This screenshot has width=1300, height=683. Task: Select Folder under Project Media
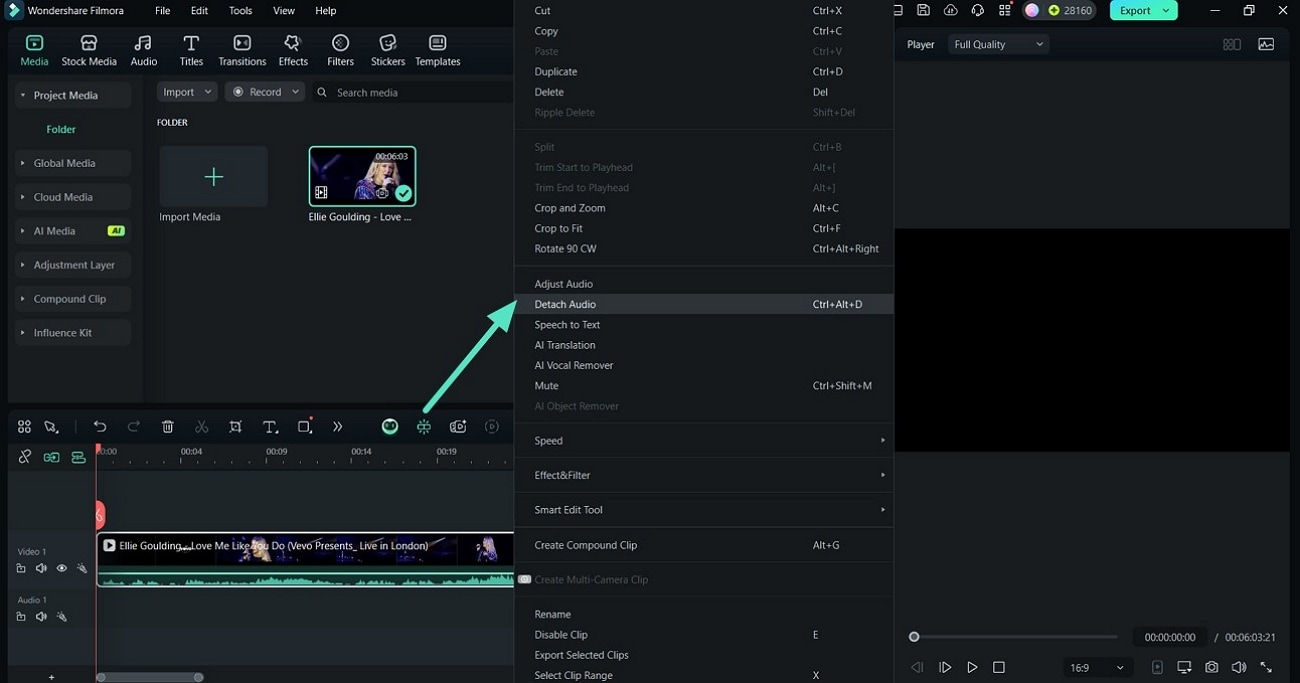tap(61, 129)
